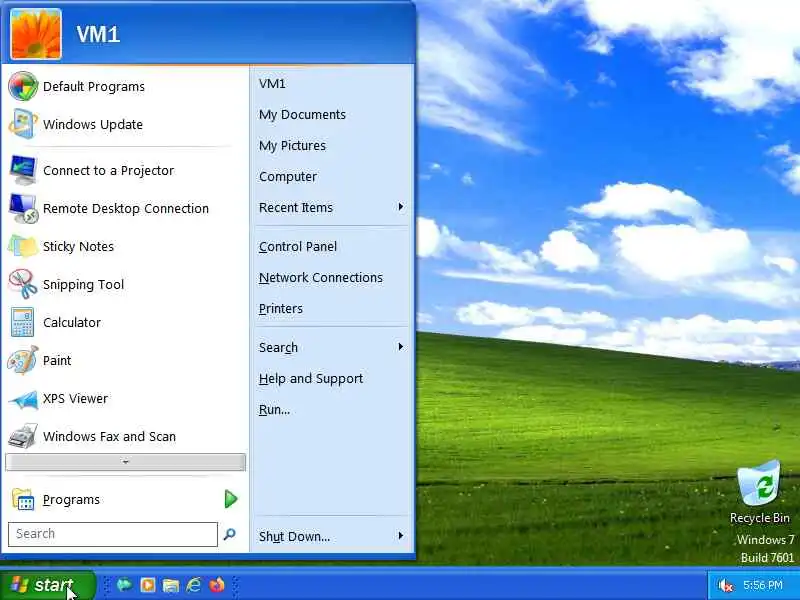Click the volume tray icon
The height and width of the screenshot is (600, 800).
[725, 585]
